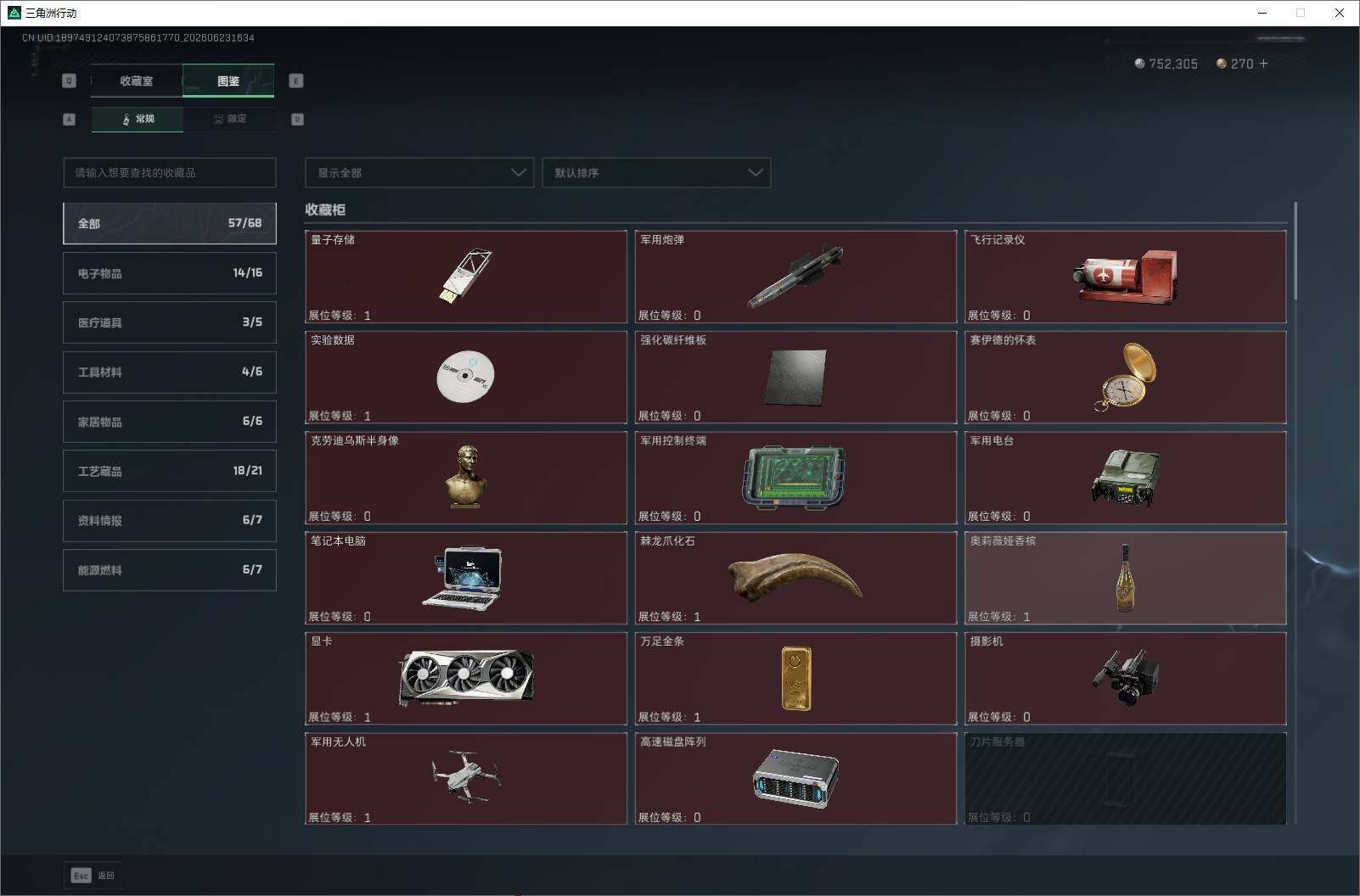The width and height of the screenshot is (1360, 896).
Task: Select the 常规 sub-tab
Action: 138,119
